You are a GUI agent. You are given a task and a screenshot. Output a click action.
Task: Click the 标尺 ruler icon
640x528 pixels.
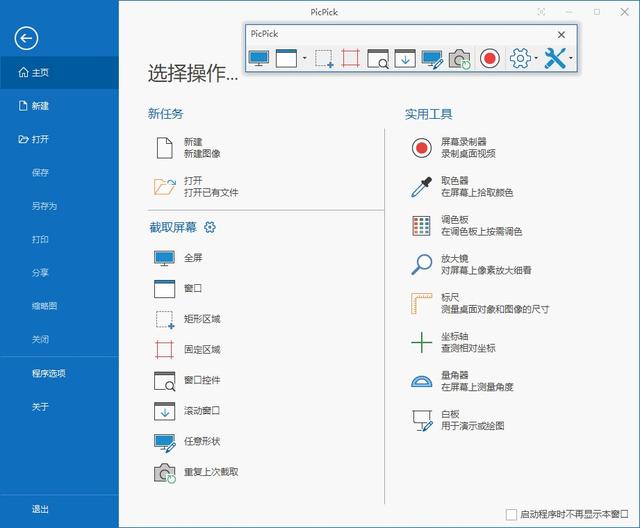click(x=422, y=303)
